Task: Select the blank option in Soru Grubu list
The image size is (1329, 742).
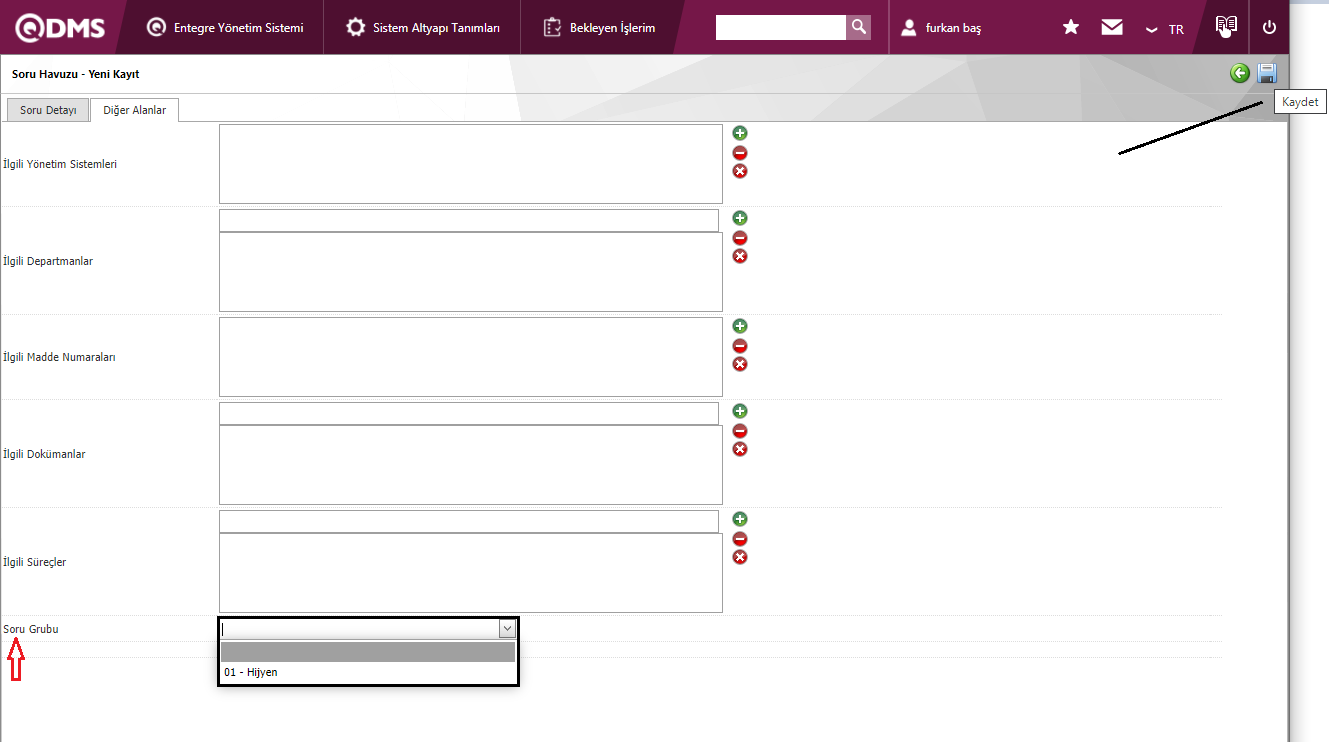Action: tap(368, 652)
